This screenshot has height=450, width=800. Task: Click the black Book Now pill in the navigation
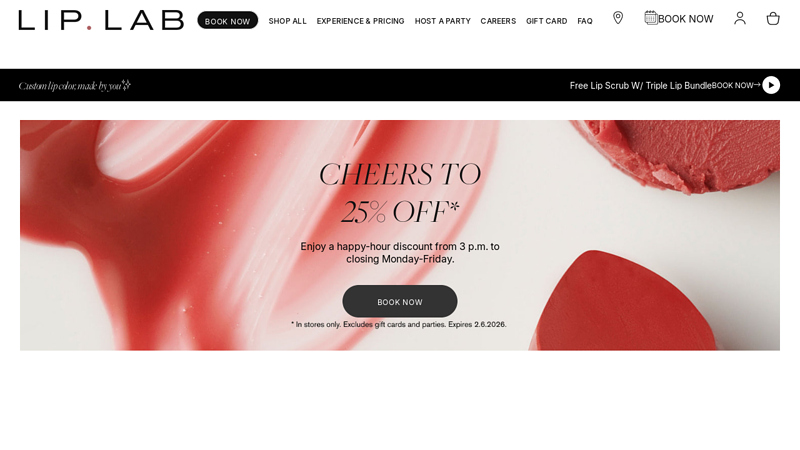(x=228, y=20)
